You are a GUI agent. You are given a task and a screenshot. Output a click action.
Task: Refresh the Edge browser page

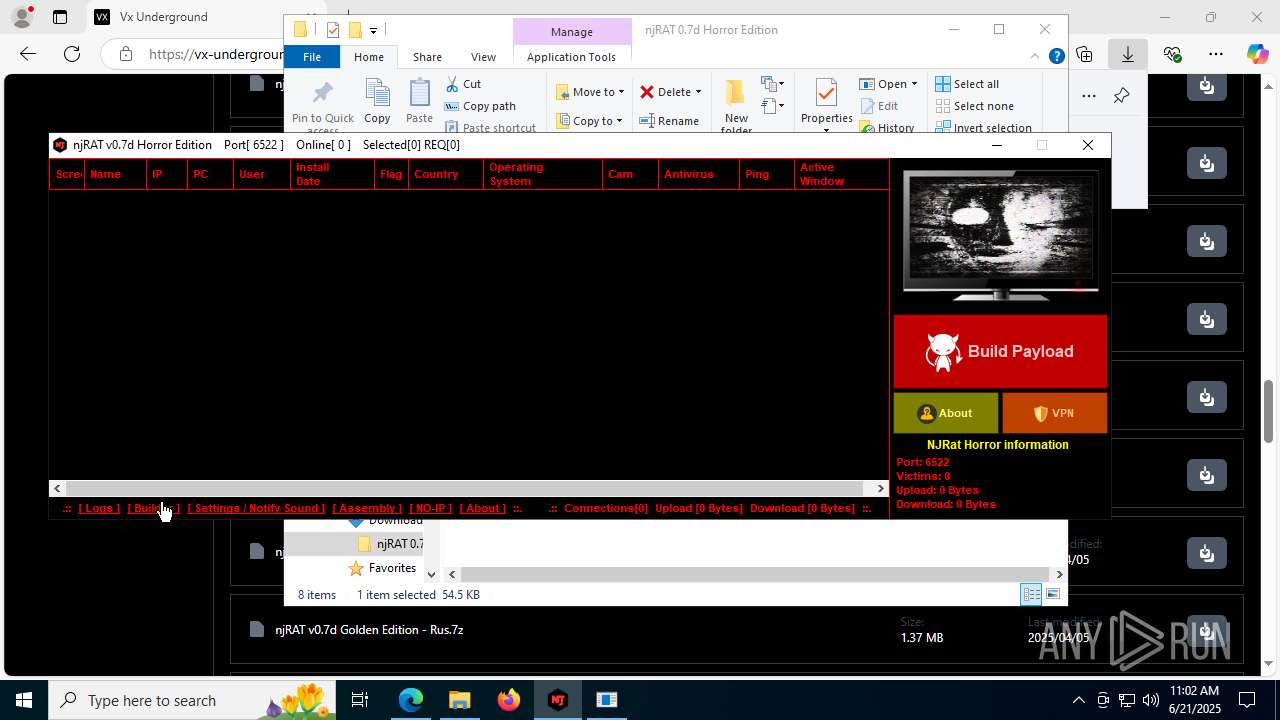click(x=72, y=54)
